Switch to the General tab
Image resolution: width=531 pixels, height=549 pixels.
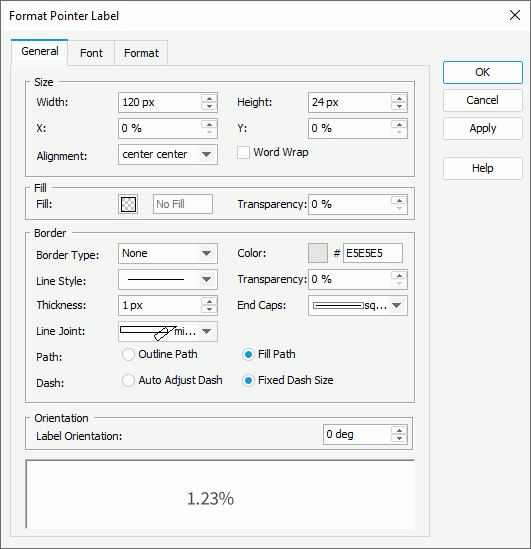pos(40,51)
